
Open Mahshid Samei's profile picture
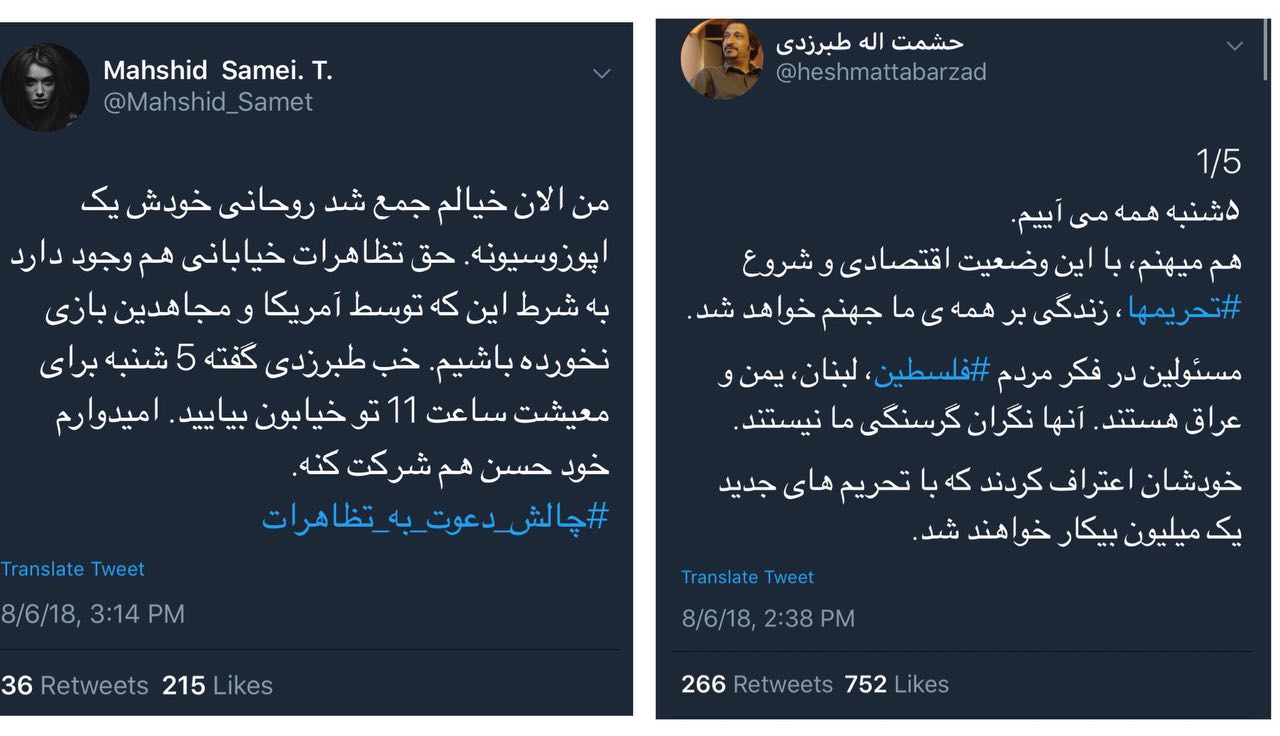(x=44, y=87)
